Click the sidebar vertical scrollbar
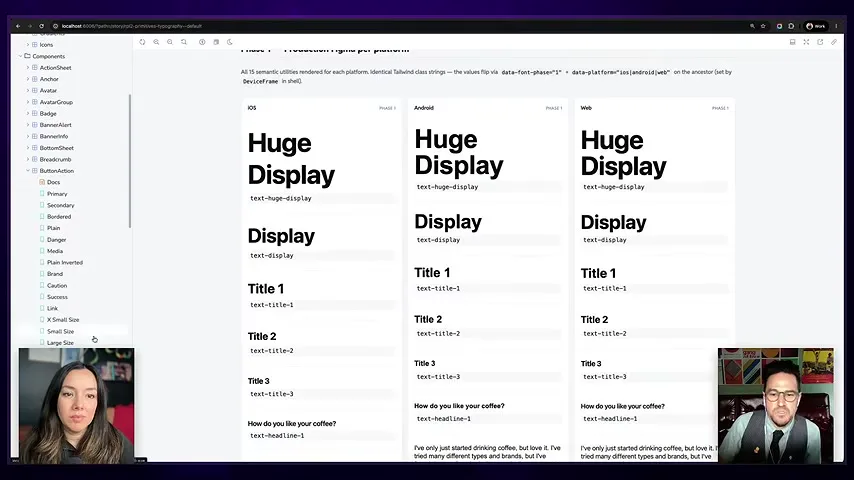Viewport: 854px width, 480px height. (130, 161)
